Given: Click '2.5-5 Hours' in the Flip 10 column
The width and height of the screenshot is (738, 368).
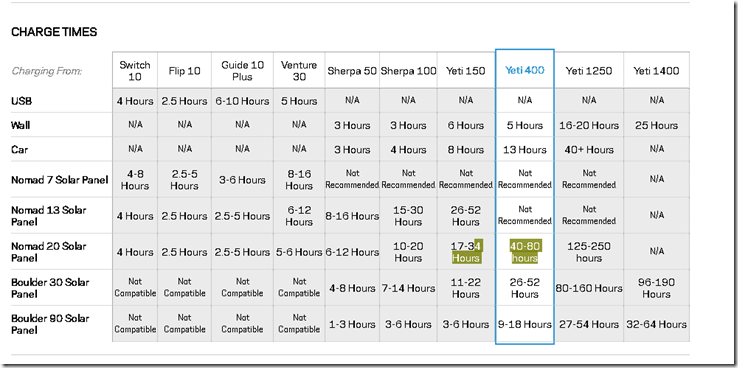Looking at the screenshot, I should (184, 180).
